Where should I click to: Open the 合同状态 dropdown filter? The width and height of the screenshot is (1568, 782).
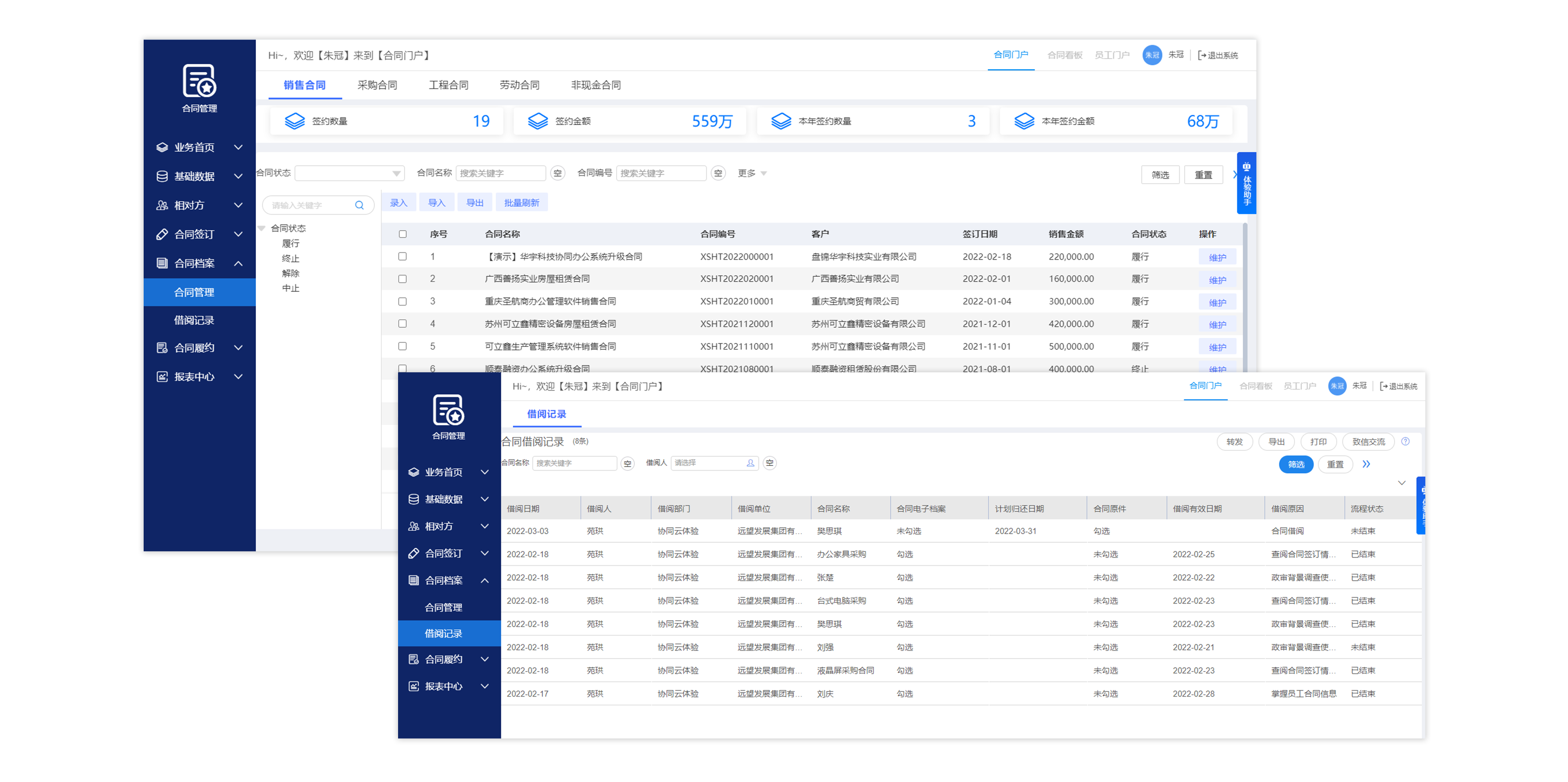click(x=350, y=173)
